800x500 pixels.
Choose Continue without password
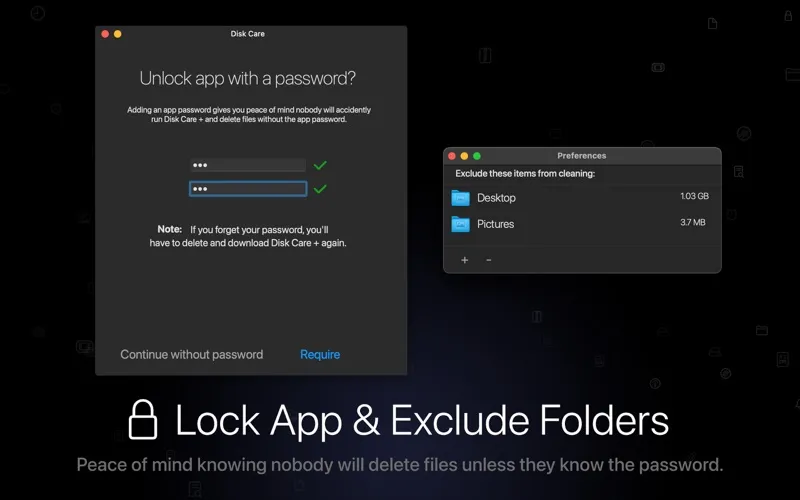[x=191, y=355]
